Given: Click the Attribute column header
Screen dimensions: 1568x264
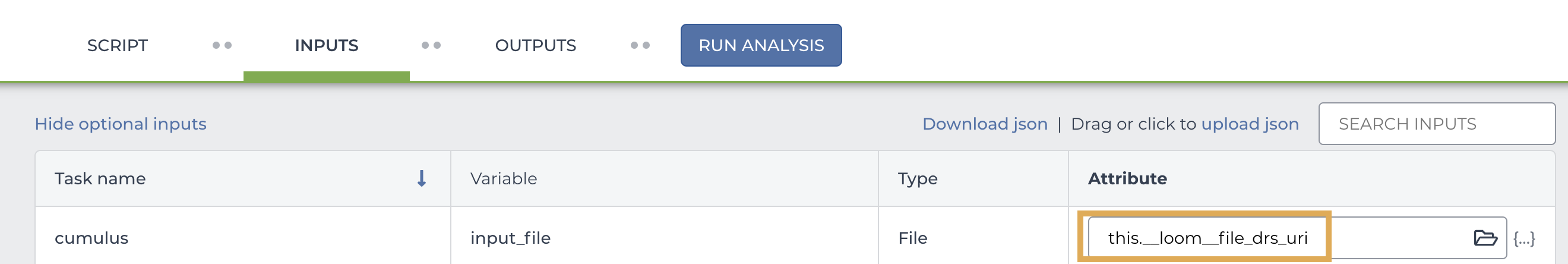Looking at the screenshot, I should click(1127, 178).
